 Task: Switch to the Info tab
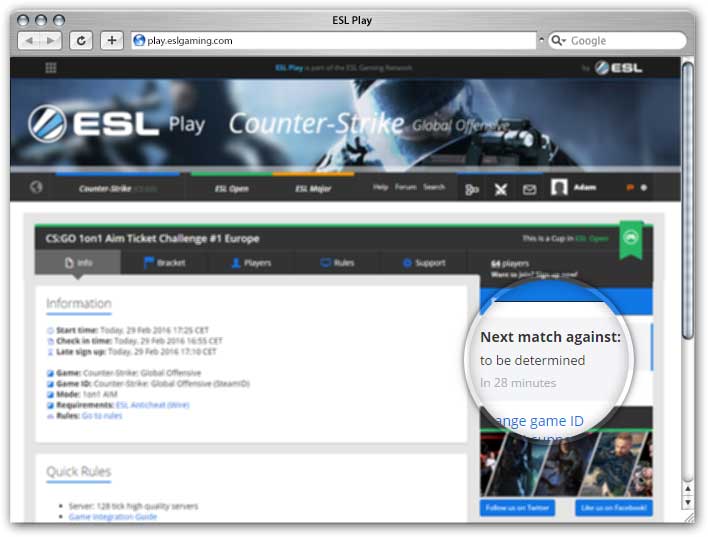pos(78,263)
